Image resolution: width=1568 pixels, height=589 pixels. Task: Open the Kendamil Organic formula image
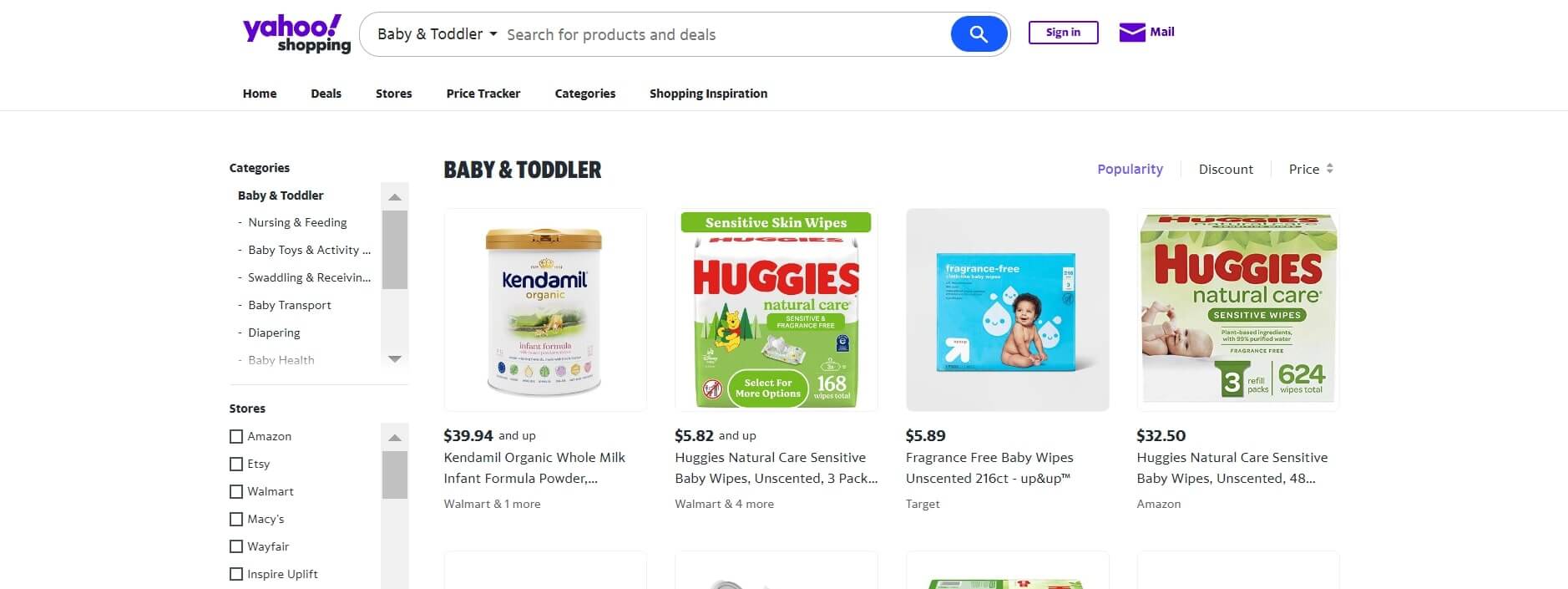coord(544,310)
